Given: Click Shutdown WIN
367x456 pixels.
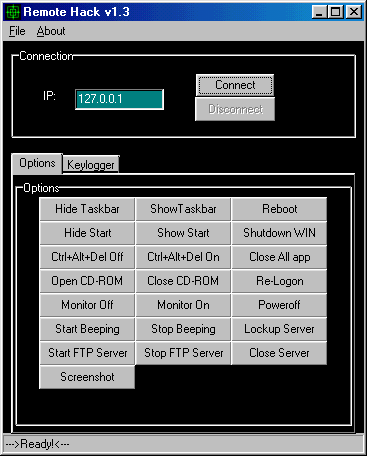Looking at the screenshot, I should [279, 233].
